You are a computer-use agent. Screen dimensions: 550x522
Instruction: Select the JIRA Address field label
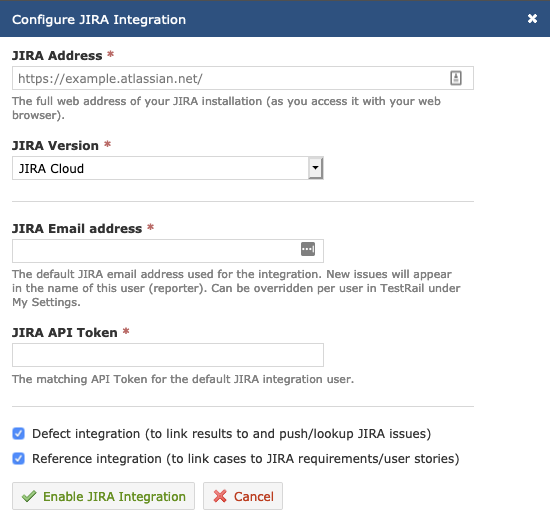click(x=57, y=55)
